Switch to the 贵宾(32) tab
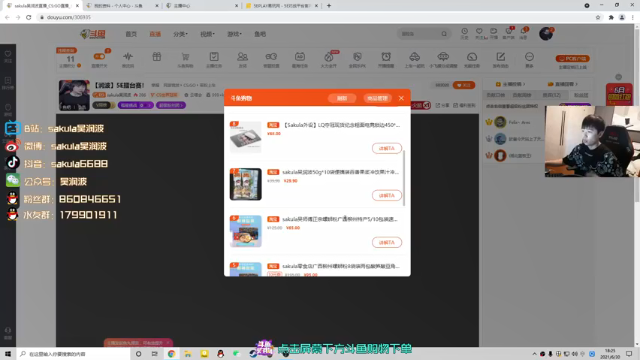Image resolution: width=640 pixels, height=360 pixels. coord(551,95)
